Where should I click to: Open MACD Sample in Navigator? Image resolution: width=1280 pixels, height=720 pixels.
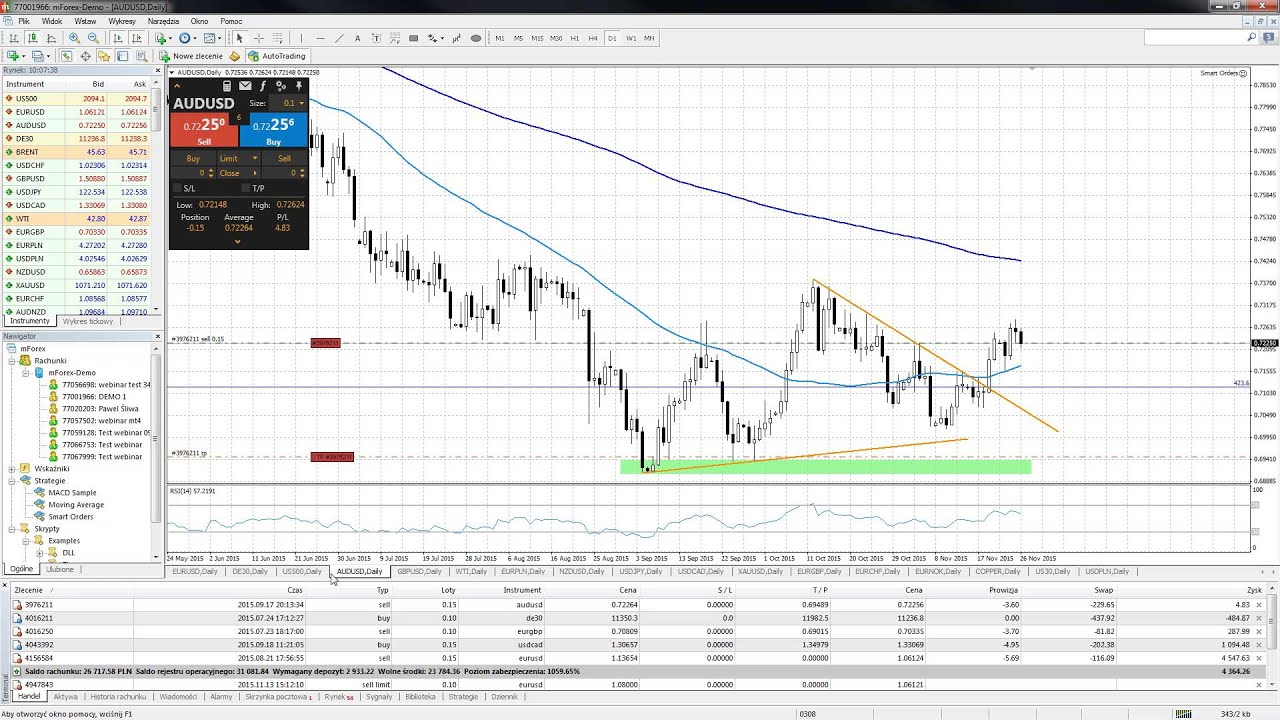pyautogui.click(x=72, y=492)
